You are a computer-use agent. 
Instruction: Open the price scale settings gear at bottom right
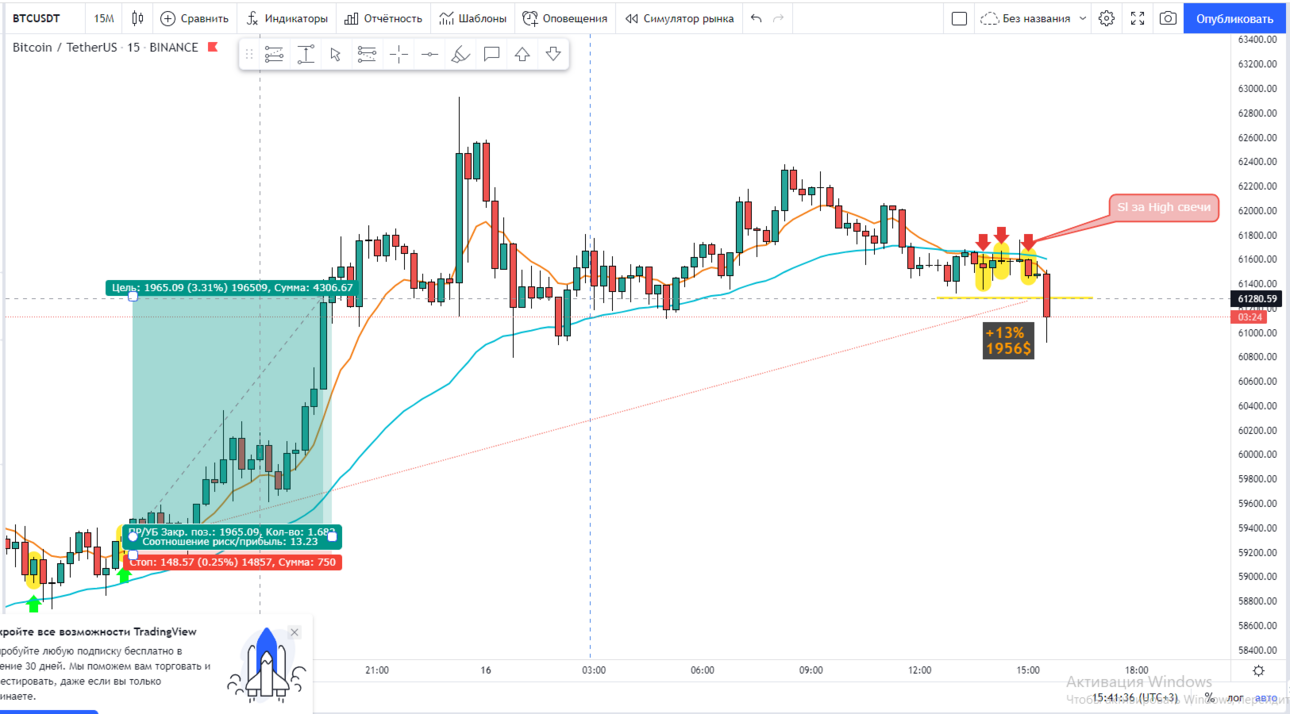(x=1258, y=671)
